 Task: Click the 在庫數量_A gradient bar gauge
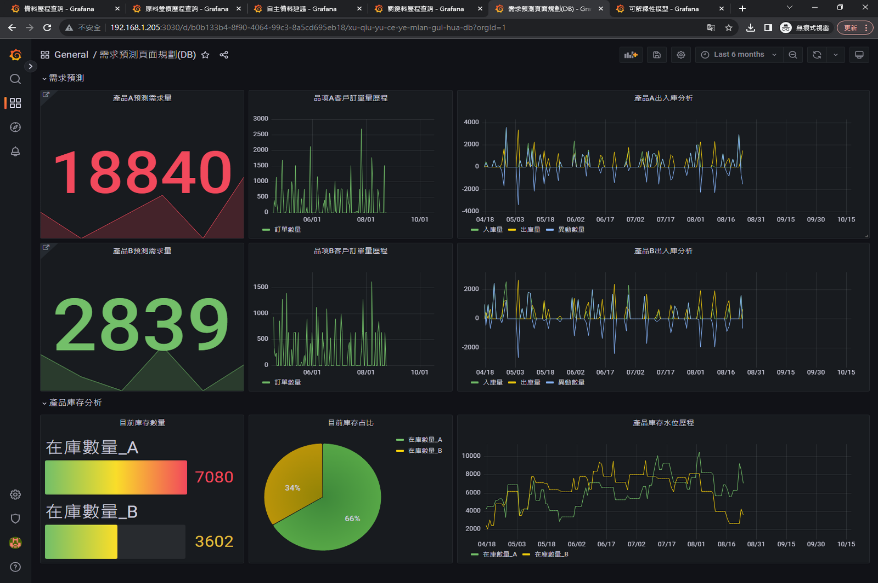tap(116, 477)
